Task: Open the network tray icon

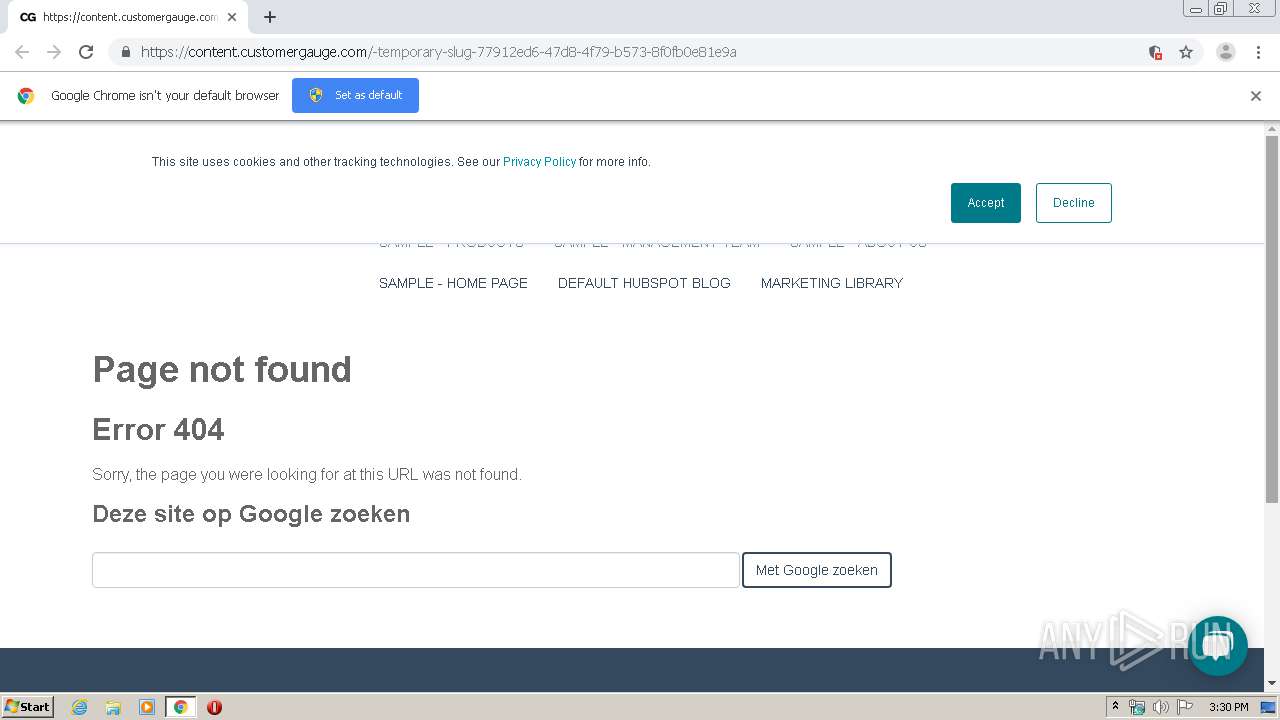Action: click(1137, 707)
